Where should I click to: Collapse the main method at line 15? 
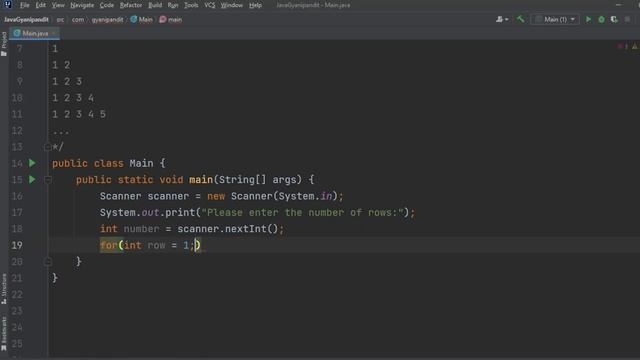(x=48, y=180)
